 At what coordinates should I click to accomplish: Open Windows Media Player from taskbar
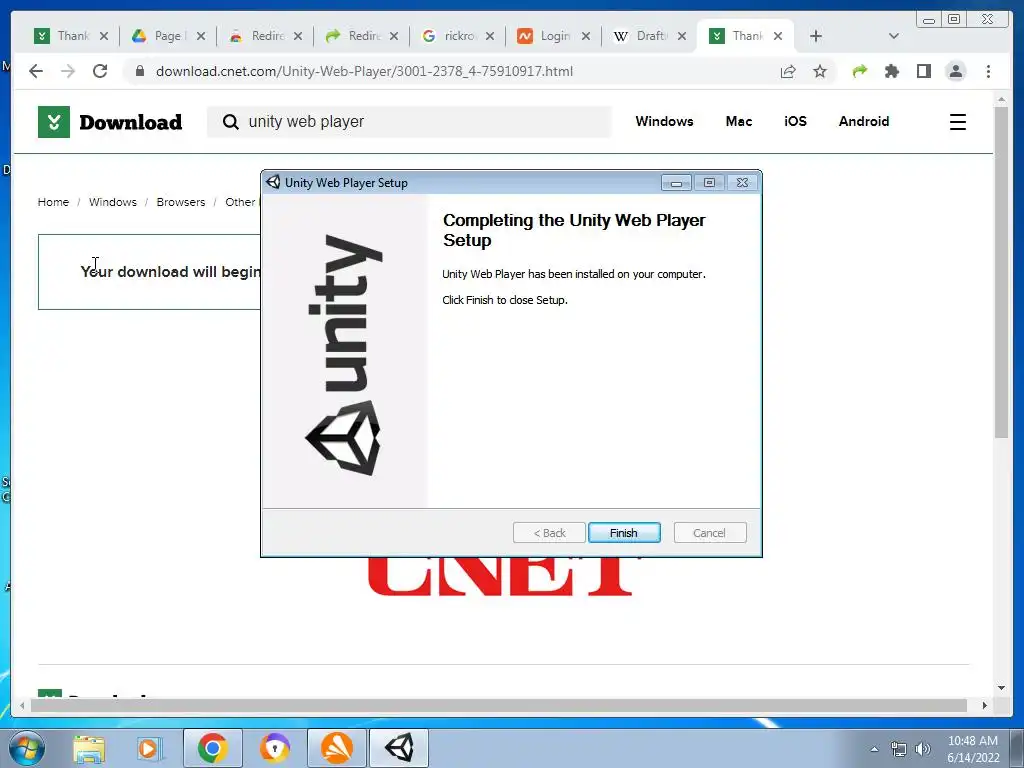[x=150, y=748]
